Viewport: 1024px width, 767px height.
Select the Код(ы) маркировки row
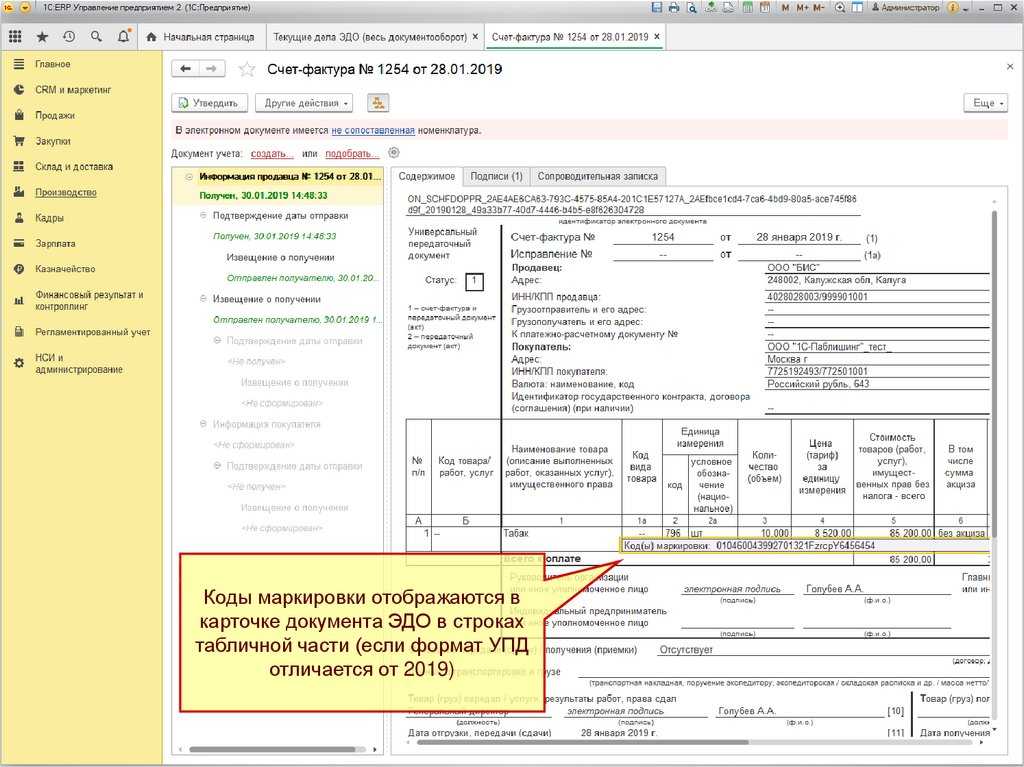(x=805, y=546)
